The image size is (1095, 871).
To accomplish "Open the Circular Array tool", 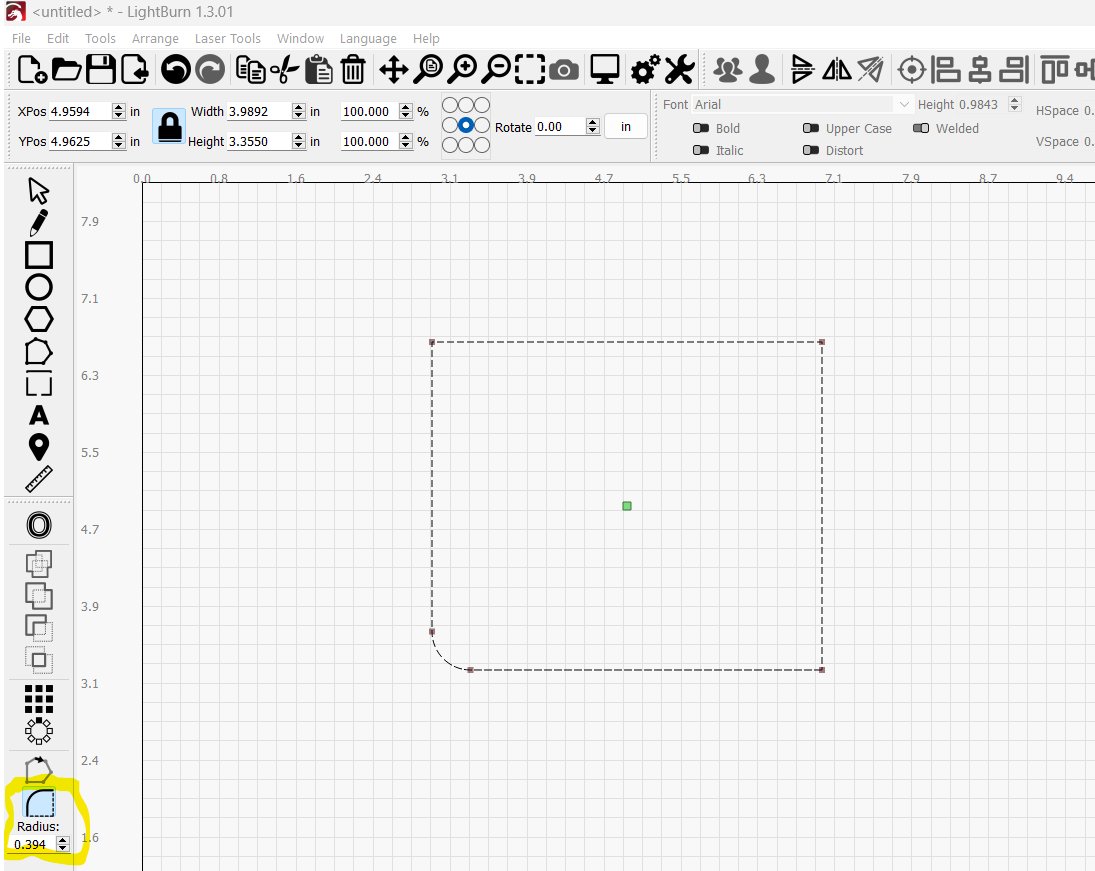I will (39, 731).
